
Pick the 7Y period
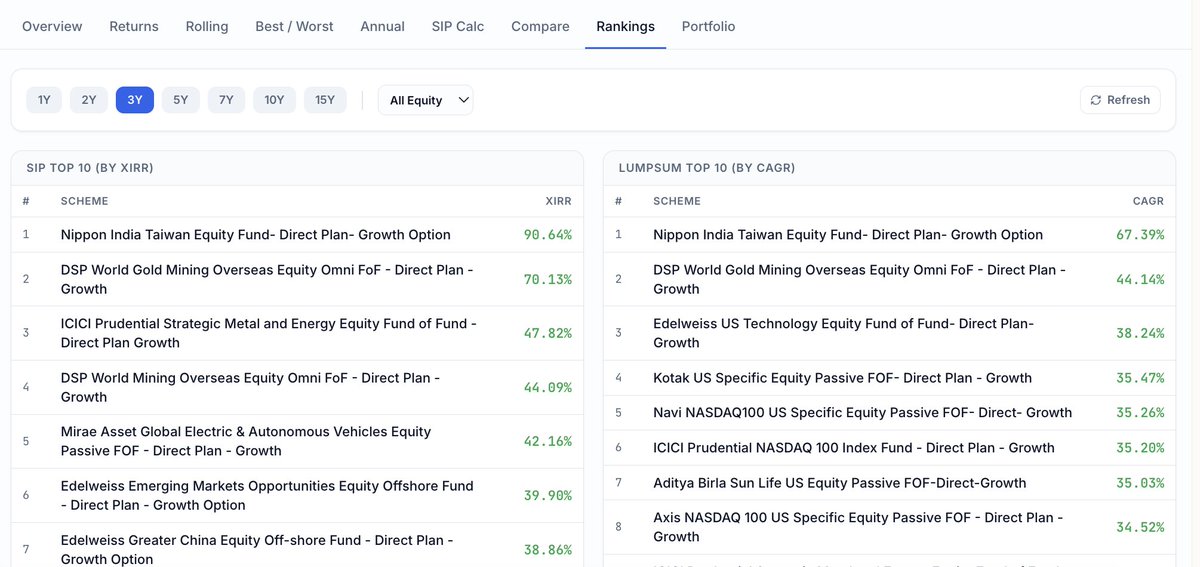point(226,100)
